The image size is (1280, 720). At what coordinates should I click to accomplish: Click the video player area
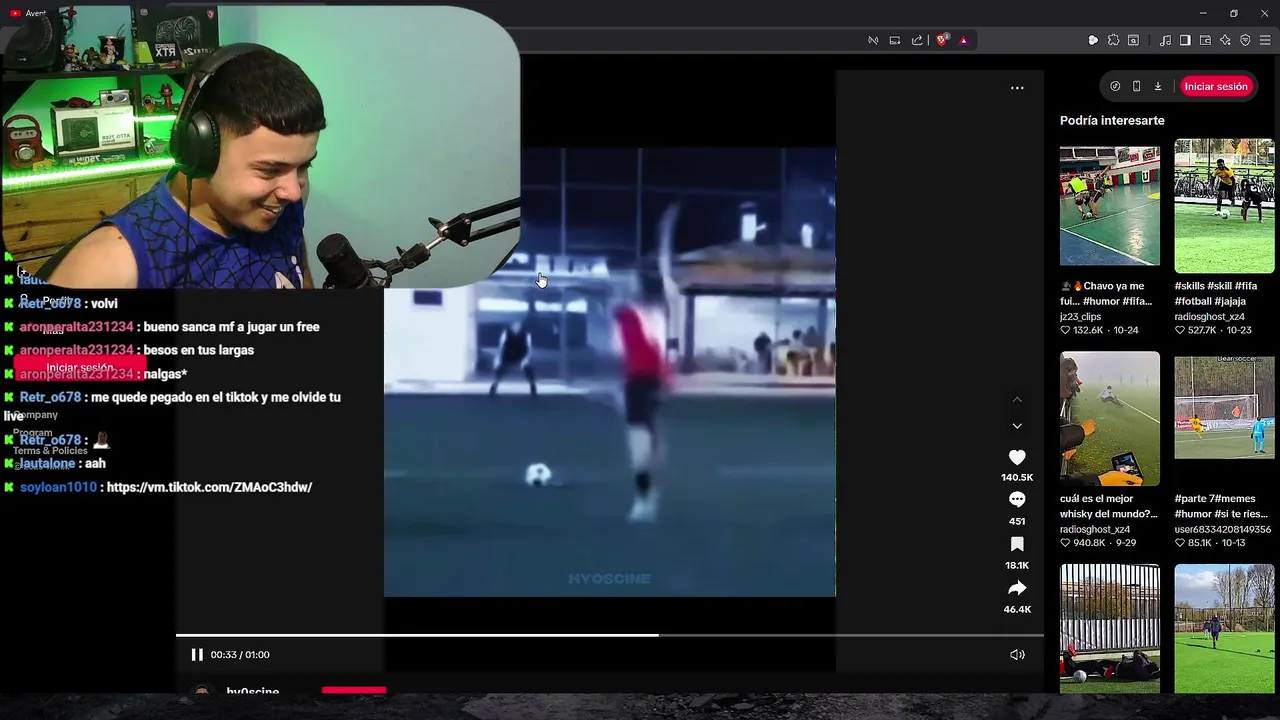coord(610,372)
